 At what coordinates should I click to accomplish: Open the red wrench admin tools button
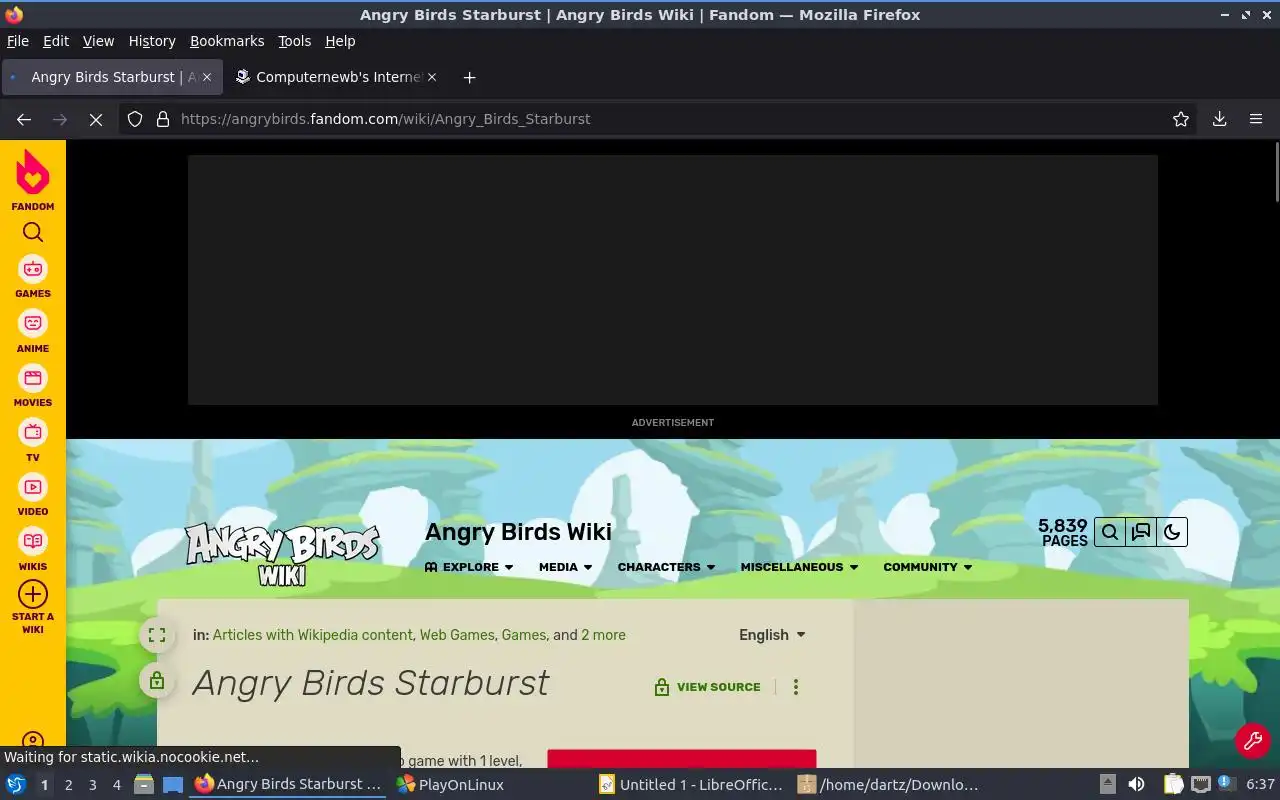1252,741
